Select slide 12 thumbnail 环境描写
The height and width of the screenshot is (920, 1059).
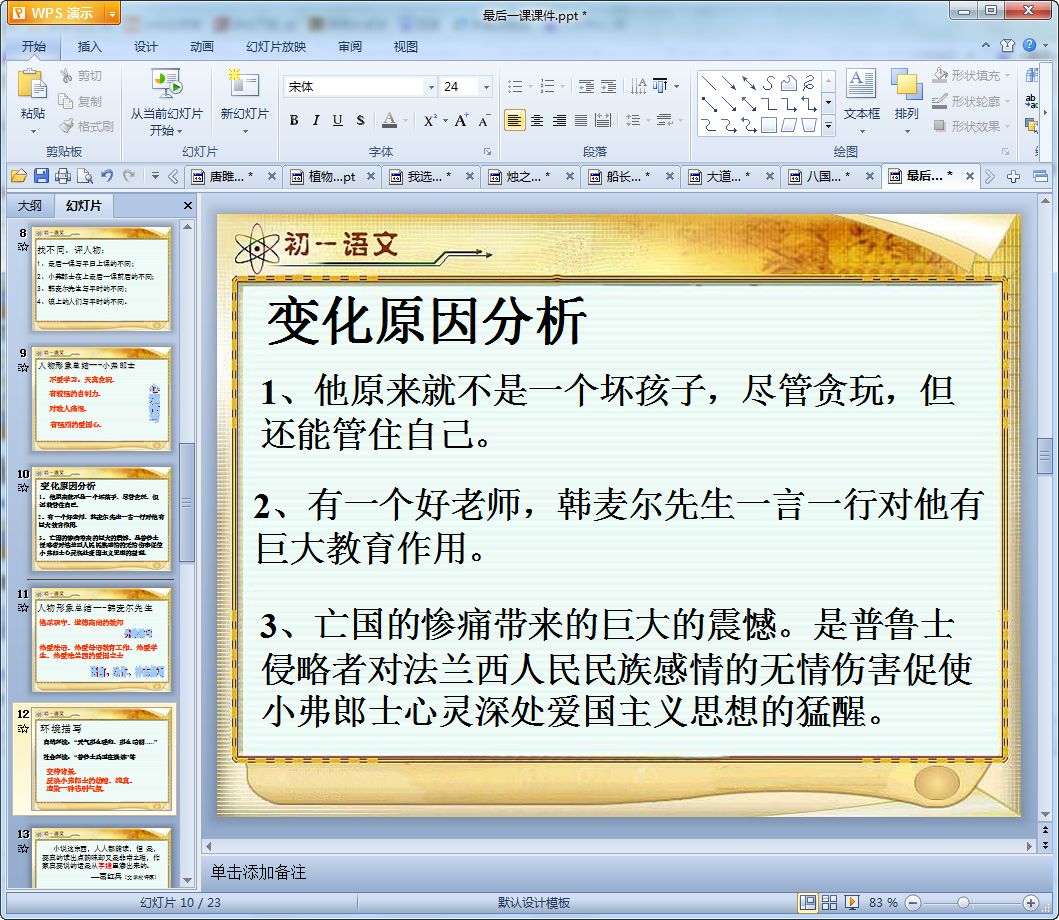[x=101, y=759]
